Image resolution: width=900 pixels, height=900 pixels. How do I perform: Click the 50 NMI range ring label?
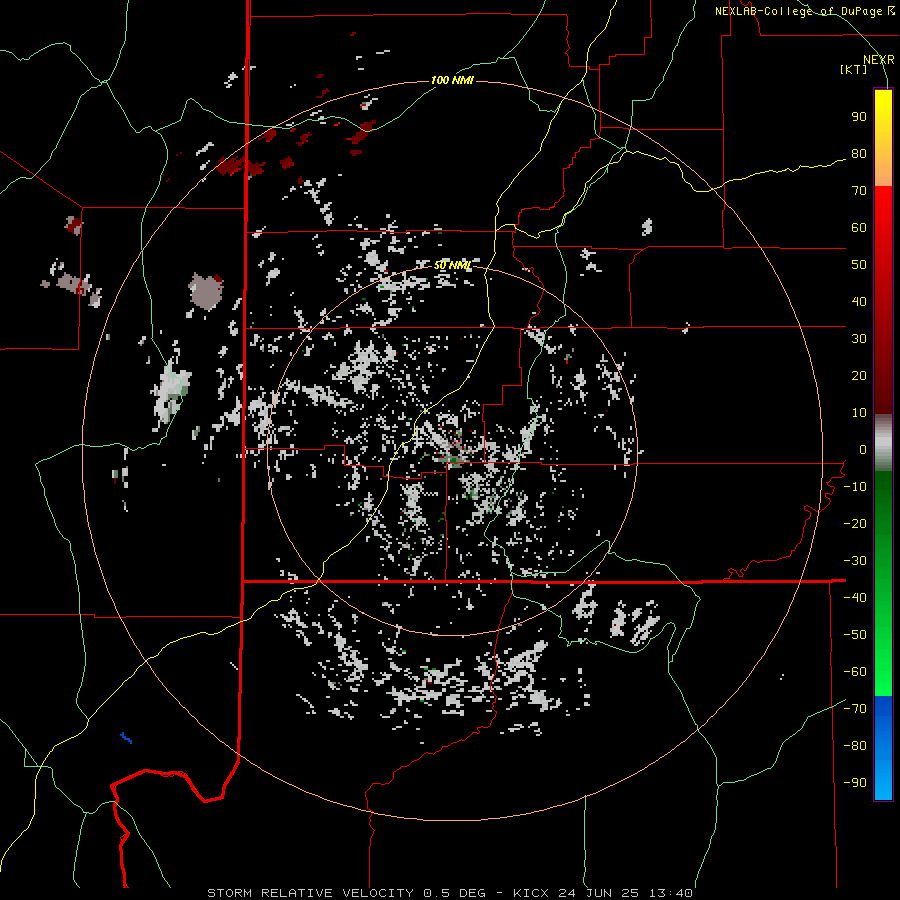[x=452, y=265]
